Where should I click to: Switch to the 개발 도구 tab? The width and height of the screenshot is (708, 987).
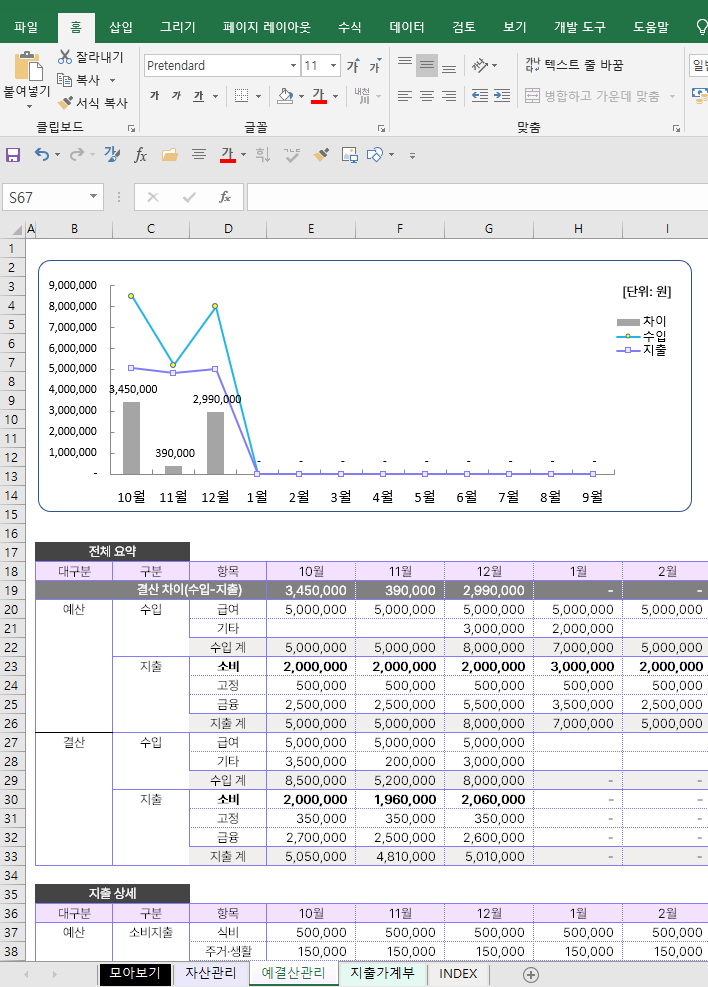(580, 27)
